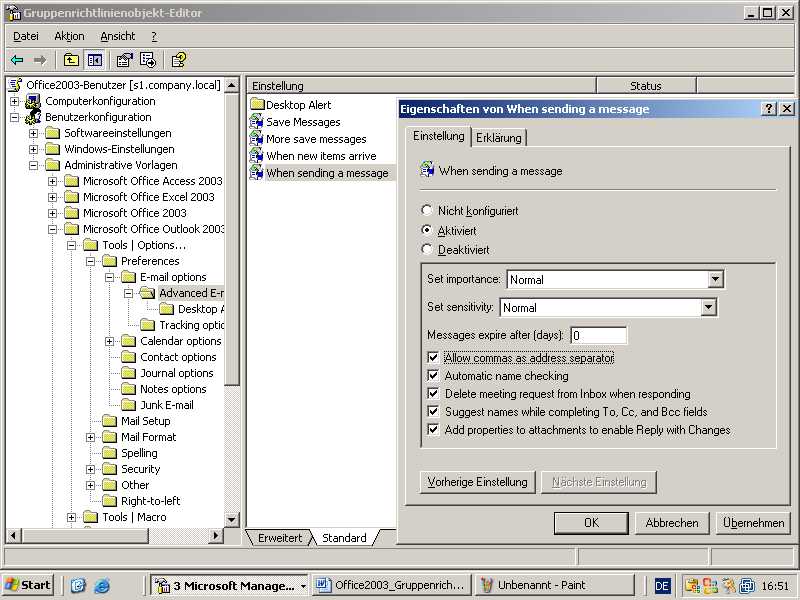Expand Microsoft Office Excel 2003 node

tap(53, 197)
